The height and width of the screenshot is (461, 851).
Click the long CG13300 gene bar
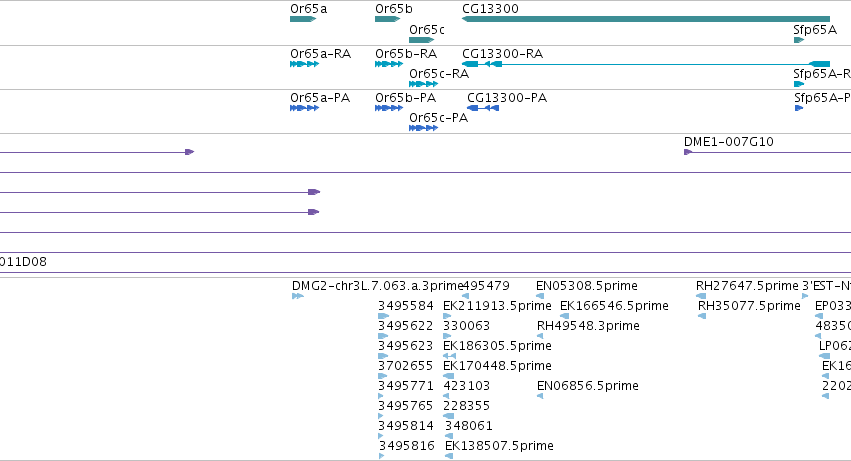(x=646, y=19)
